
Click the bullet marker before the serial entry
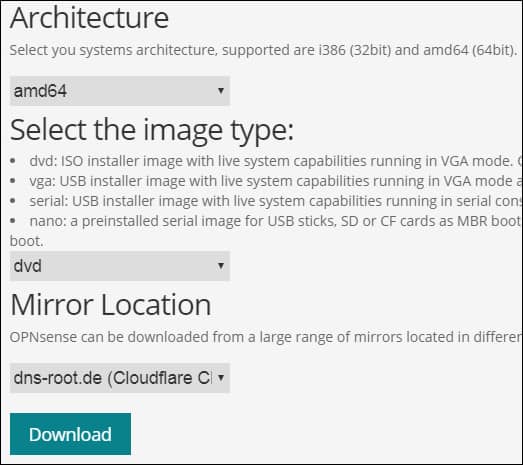tap(13, 201)
